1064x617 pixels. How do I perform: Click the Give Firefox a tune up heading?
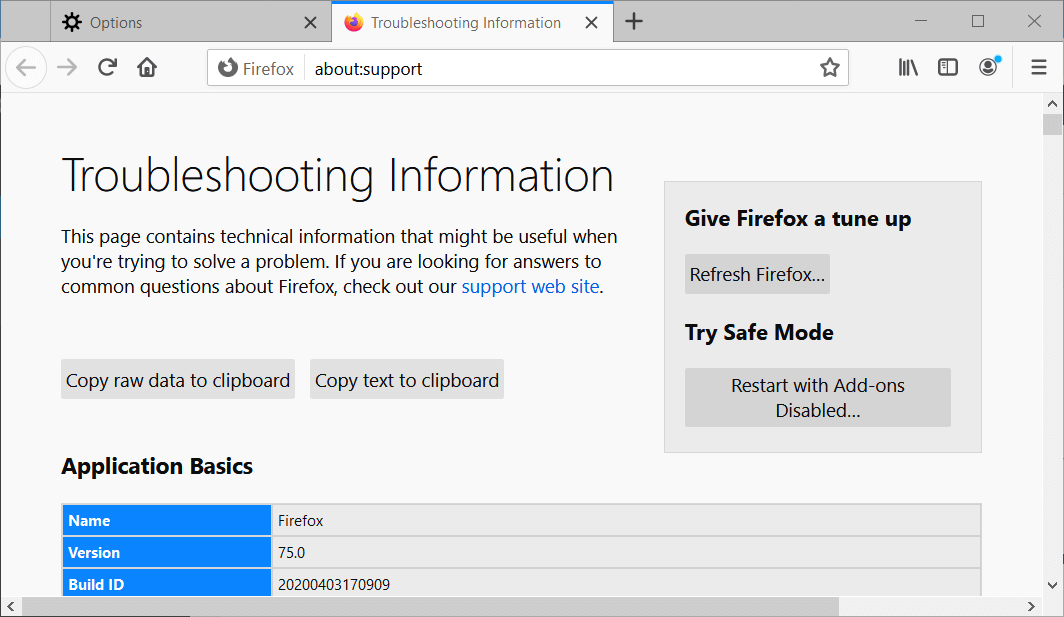pyautogui.click(x=797, y=219)
